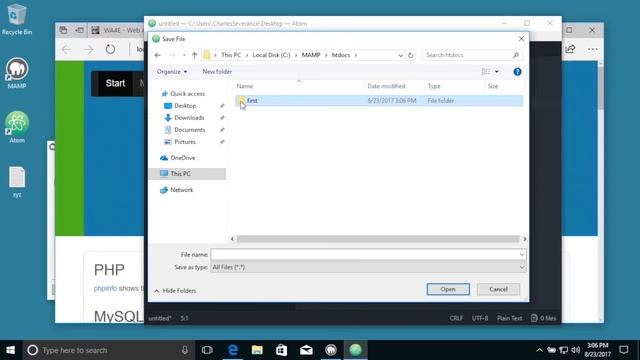
Task: Click the File name input field
Action: coord(364,254)
